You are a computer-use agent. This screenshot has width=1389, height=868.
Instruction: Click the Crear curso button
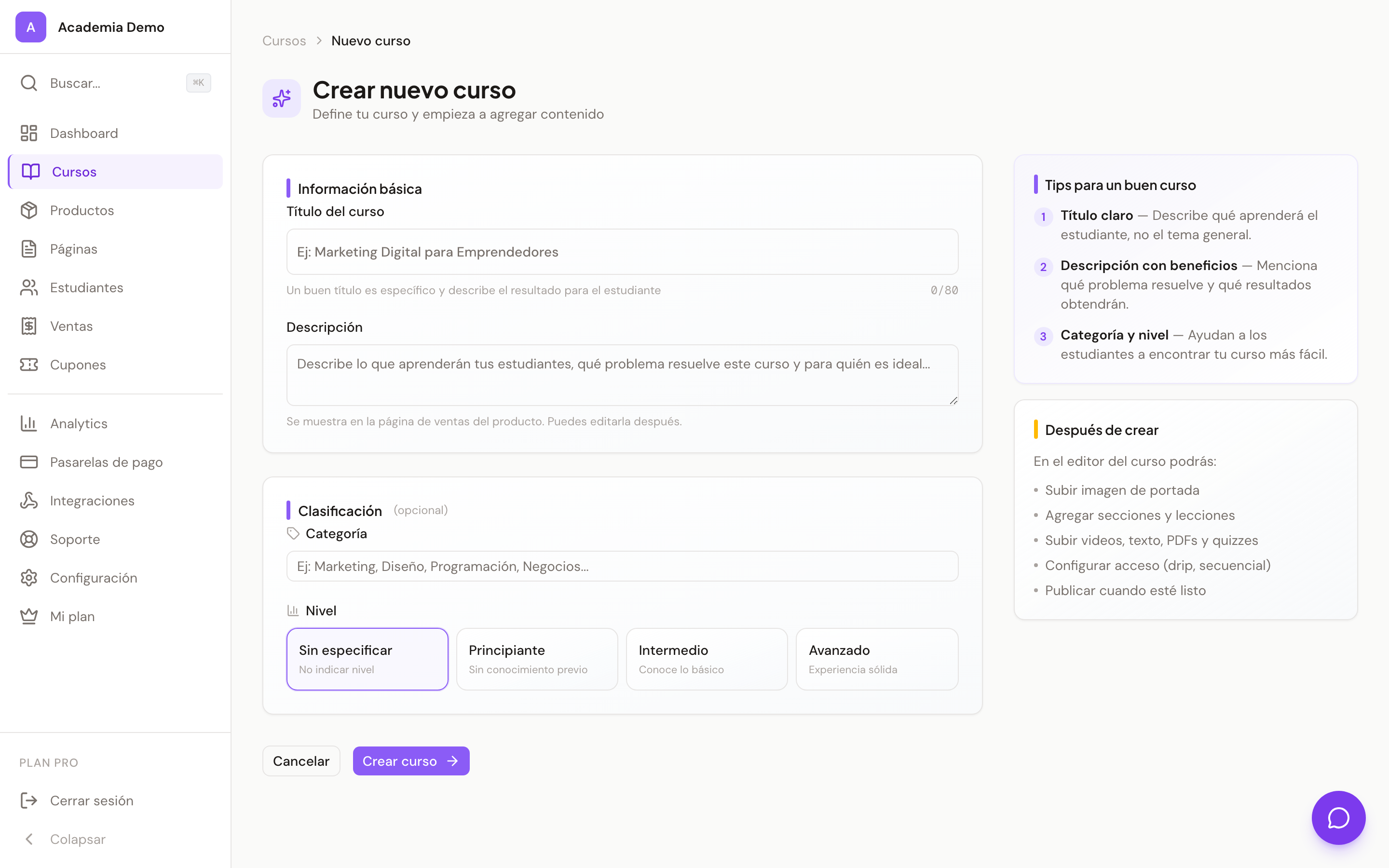click(411, 760)
